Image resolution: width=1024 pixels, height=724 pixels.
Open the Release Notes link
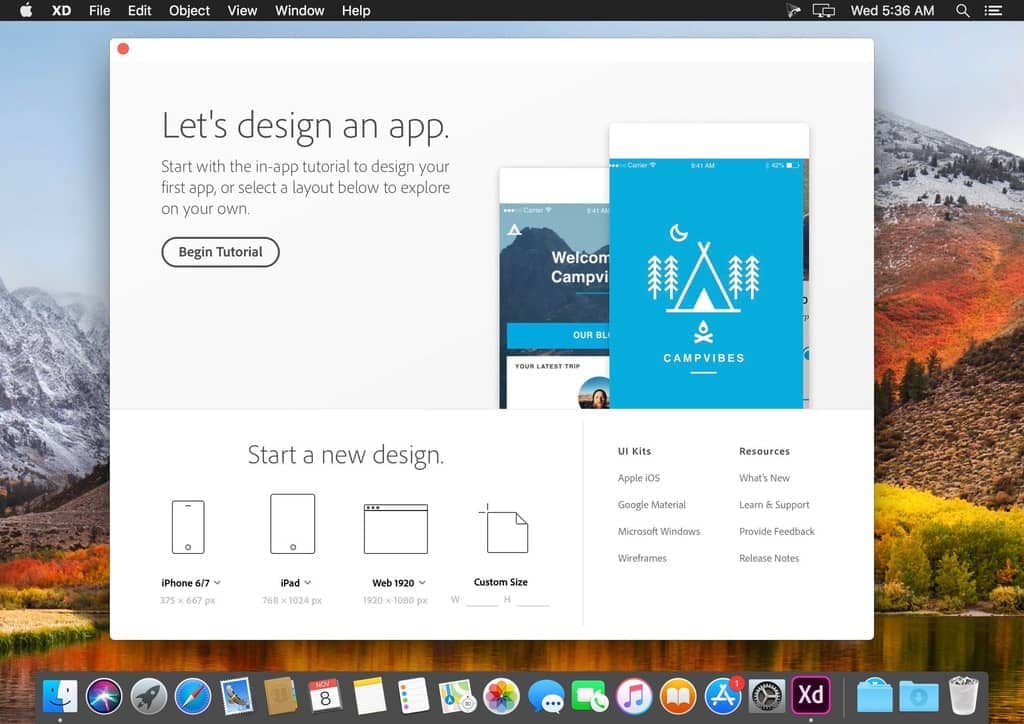769,558
